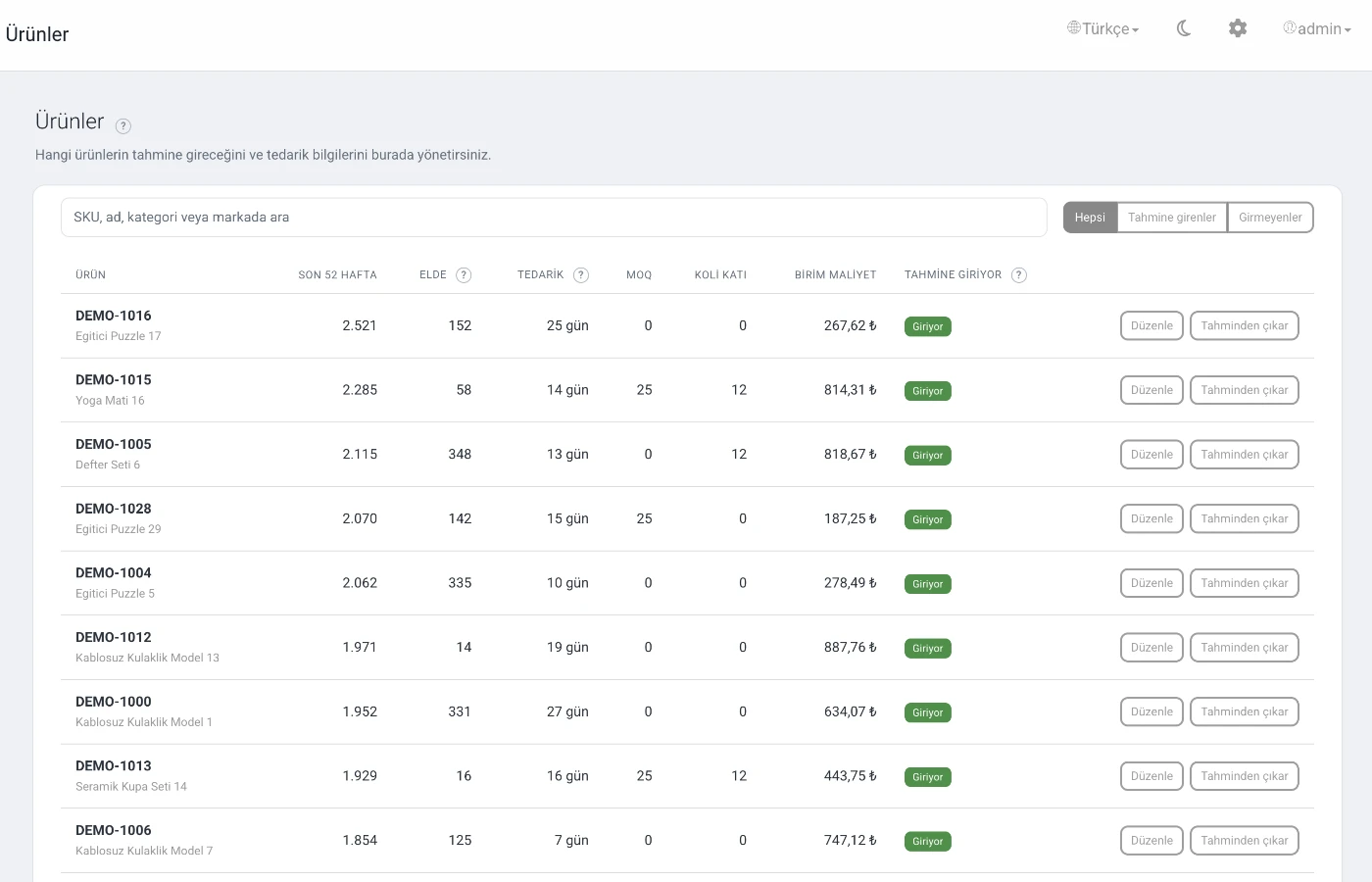1372x882 pixels.
Task: Select product name DEMO-1015
Action: [114, 380]
